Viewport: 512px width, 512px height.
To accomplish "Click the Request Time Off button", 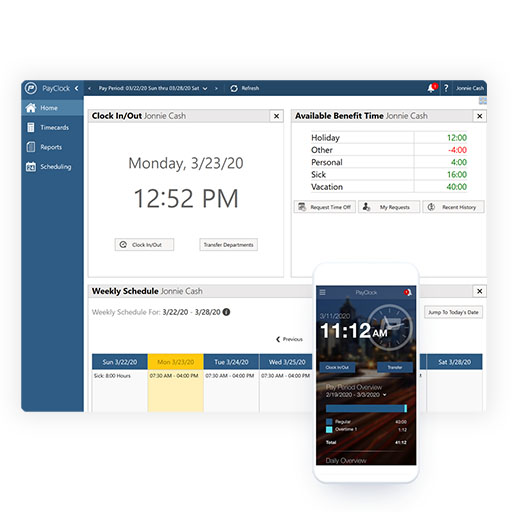I will [x=325, y=207].
